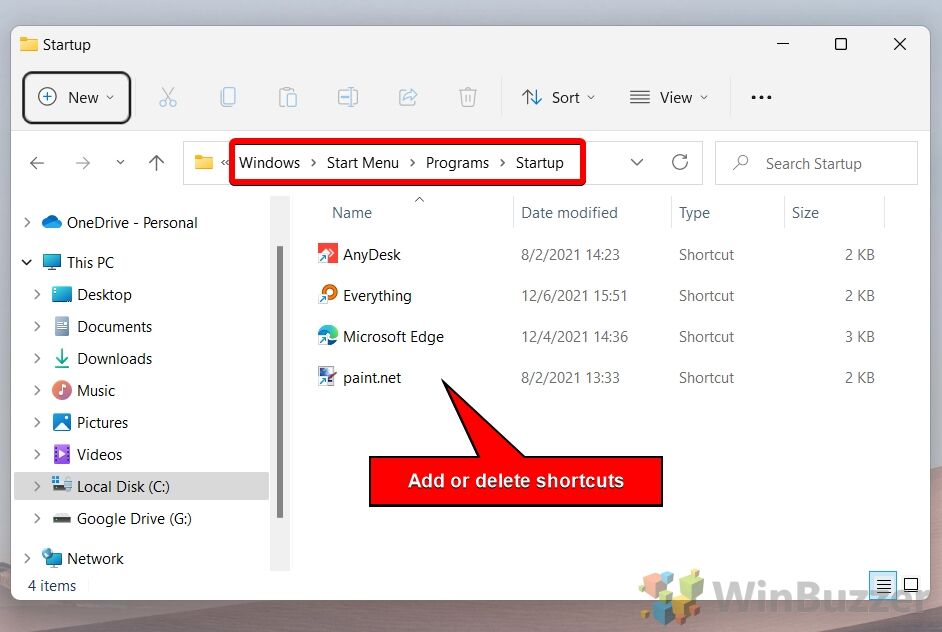This screenshot has width=942, height=632.
Task: Open the See more ellipsis menu
Action: (761, 97)
